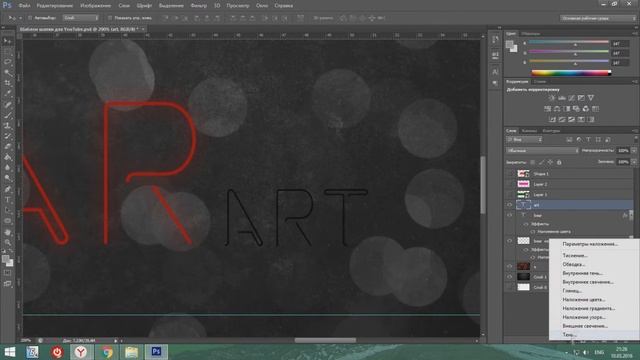
Task: Select the Lasso tool
Action: point(7,62)
